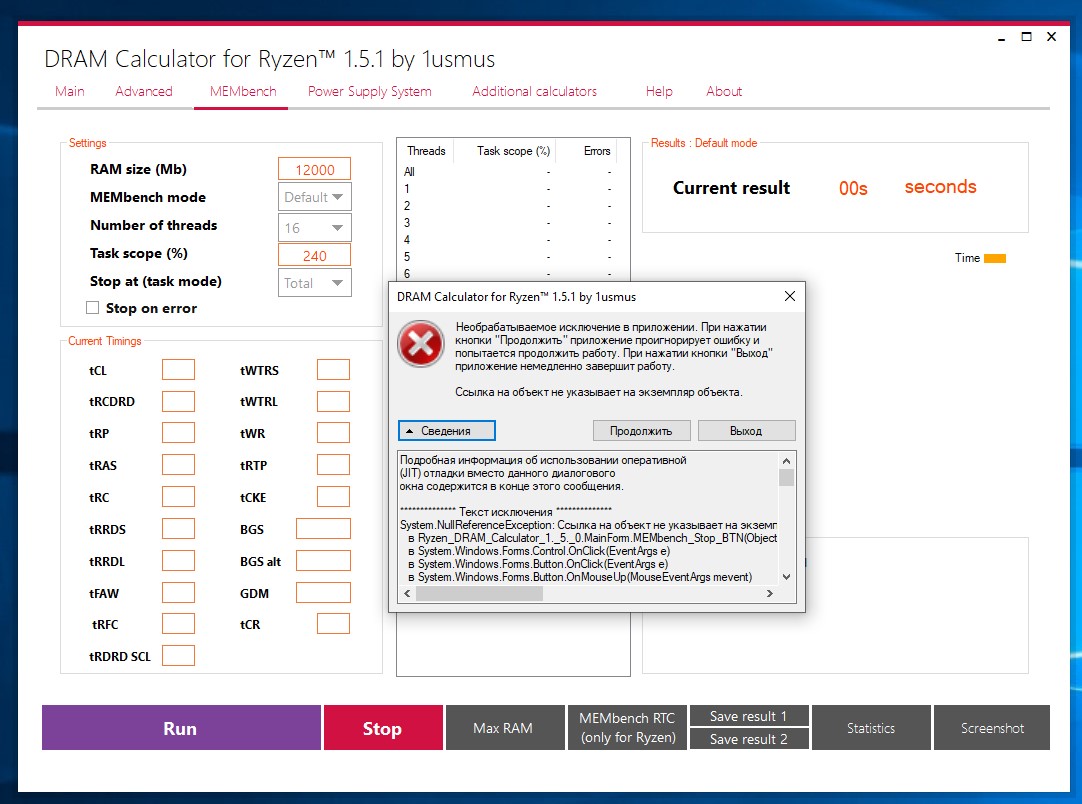Click the tRFC timing field

[178, 623]
